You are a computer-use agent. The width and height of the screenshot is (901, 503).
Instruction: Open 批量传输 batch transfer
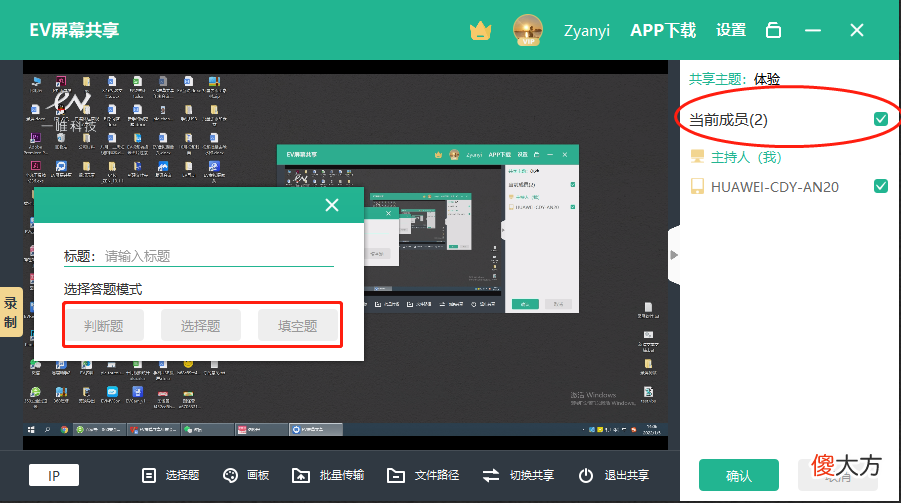328,475
